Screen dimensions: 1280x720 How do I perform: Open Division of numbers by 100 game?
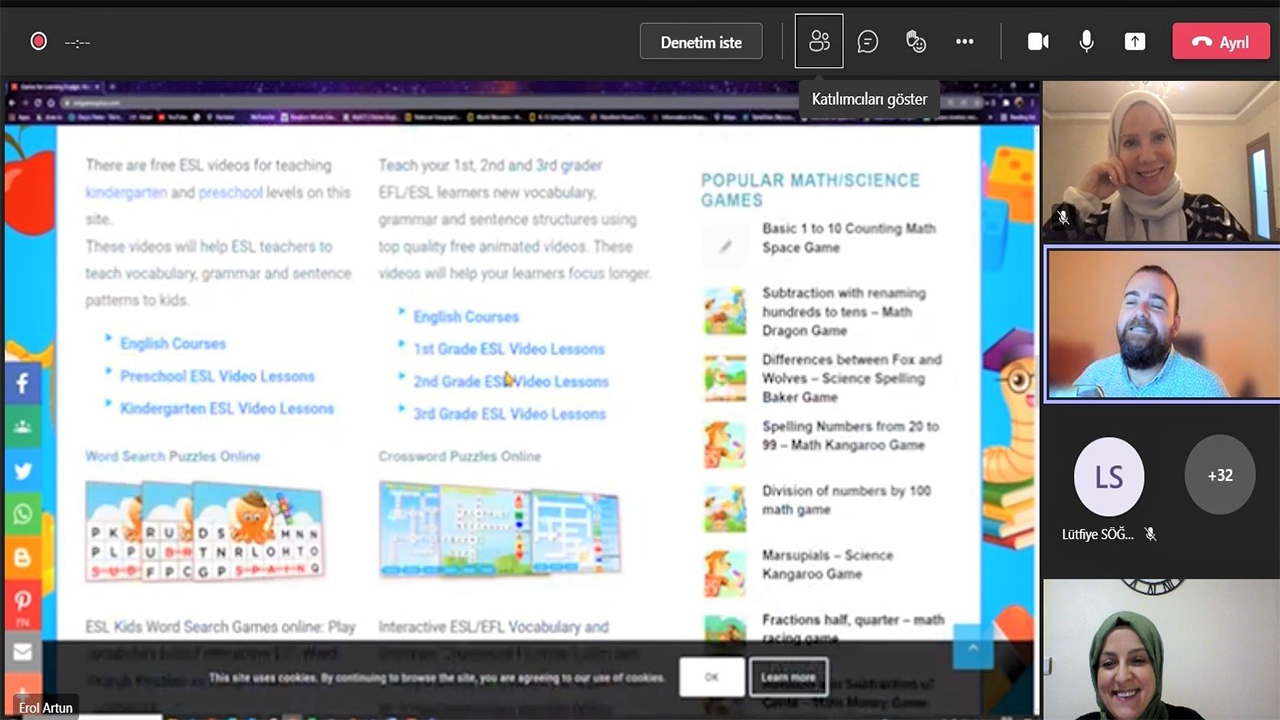pyautogui.click(x=846, y=500)
